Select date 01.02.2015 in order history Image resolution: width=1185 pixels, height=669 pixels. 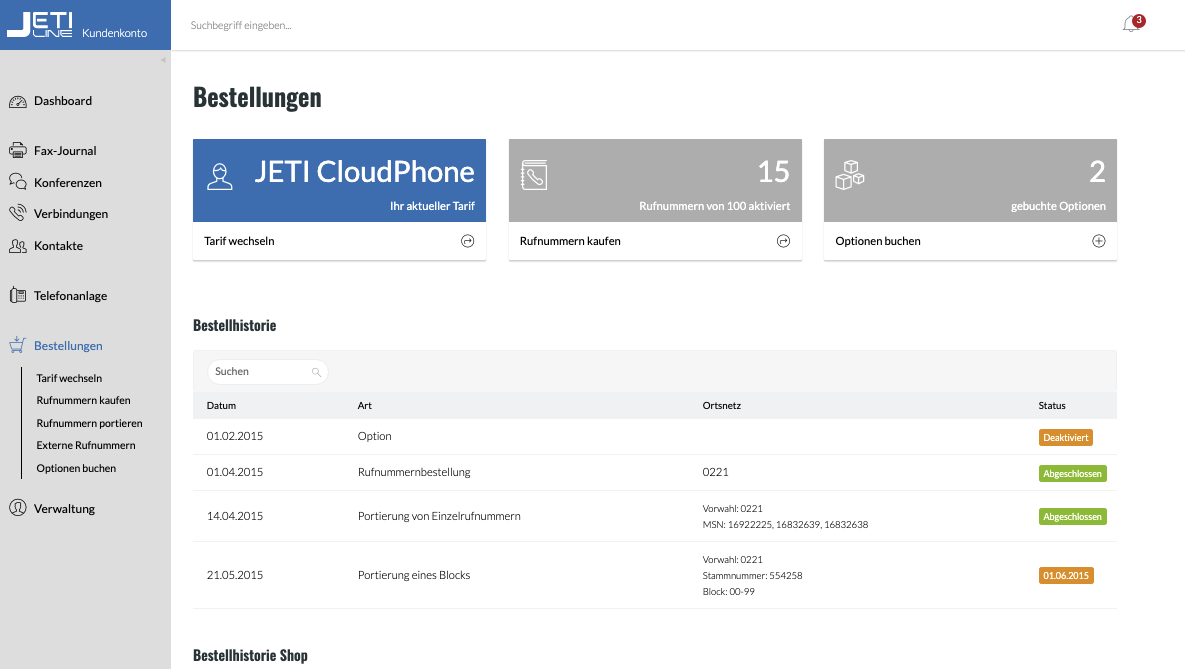pyautogui.click(x=235, y=436)
